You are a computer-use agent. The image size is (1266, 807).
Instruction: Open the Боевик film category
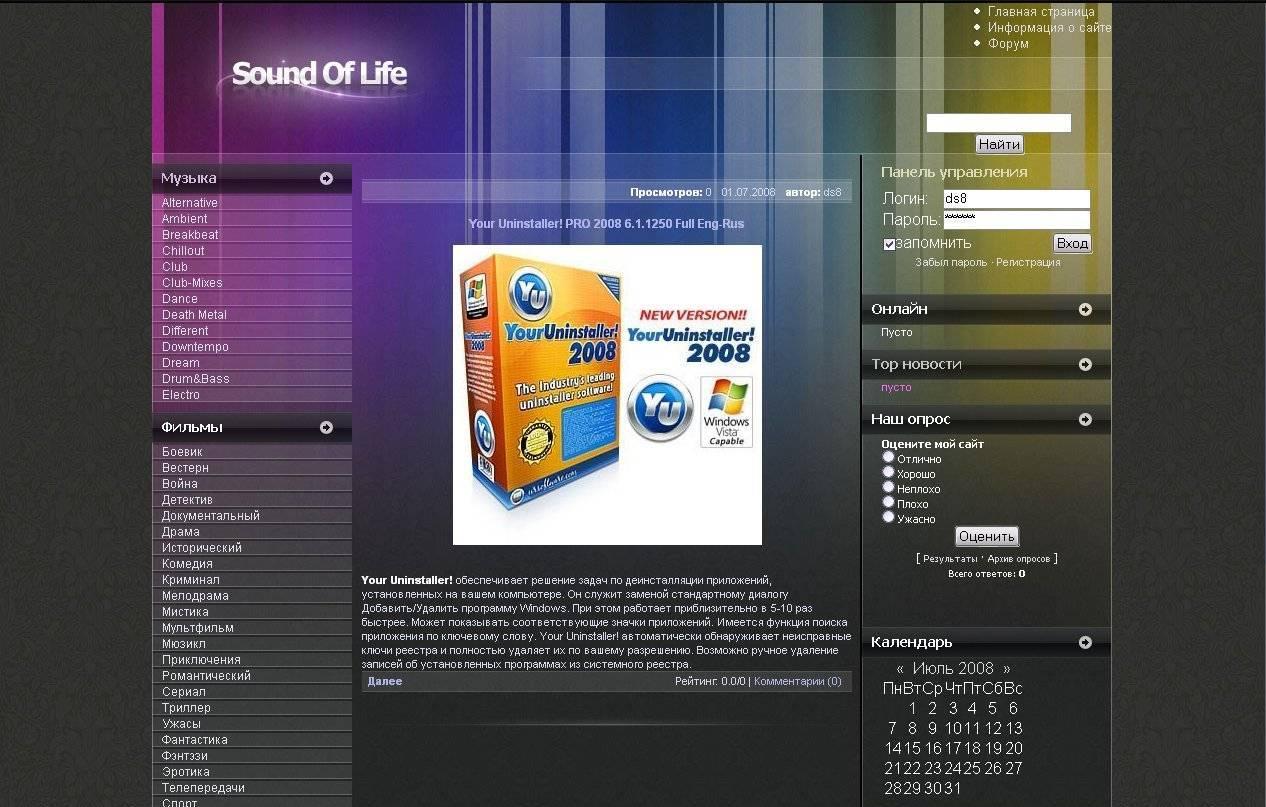coord(182,452)
